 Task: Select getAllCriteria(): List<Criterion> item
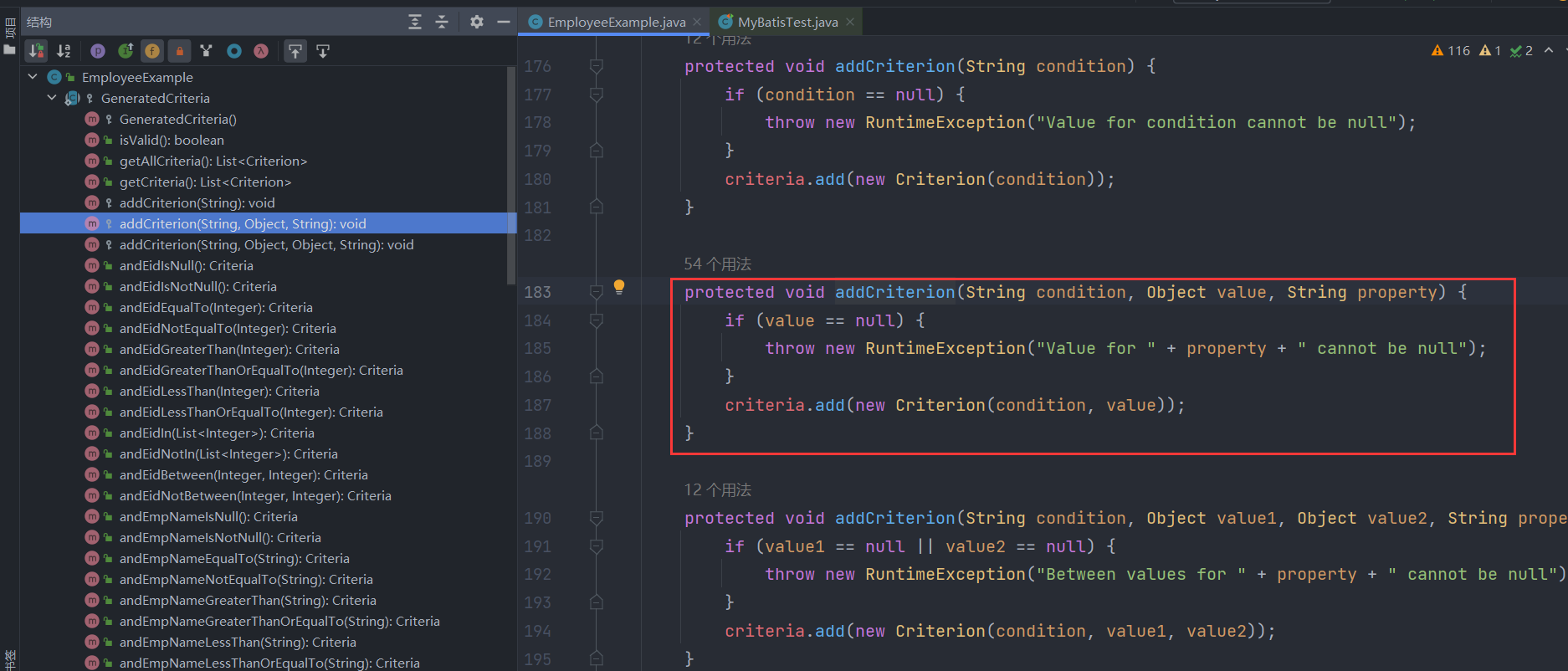tap(213, 161)
